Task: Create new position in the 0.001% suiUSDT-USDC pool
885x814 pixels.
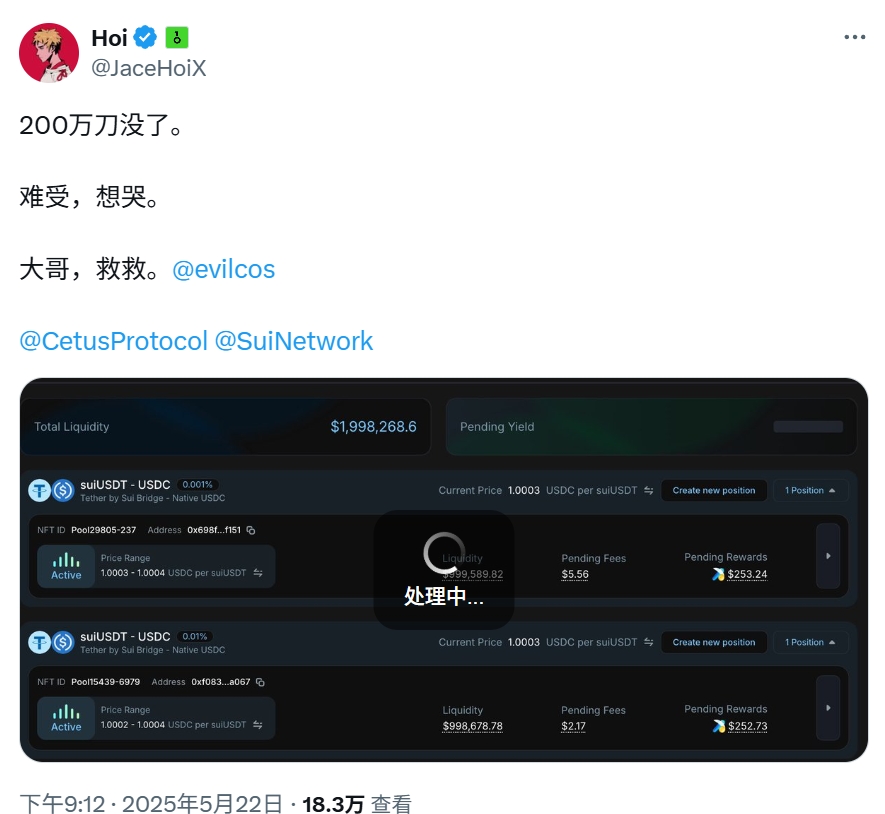Action: click(x=714, y=491)
